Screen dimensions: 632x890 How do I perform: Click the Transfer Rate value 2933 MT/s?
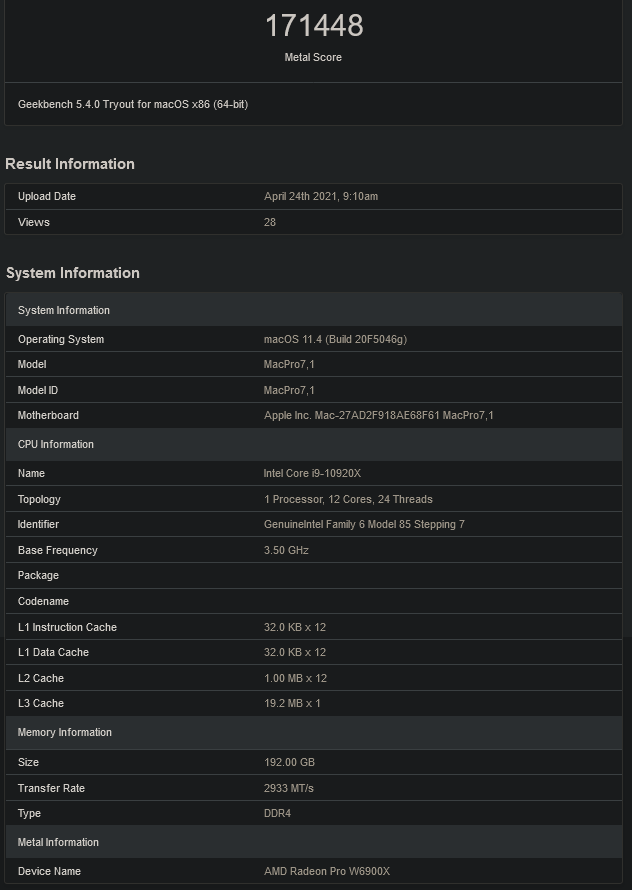coord(289,788)
